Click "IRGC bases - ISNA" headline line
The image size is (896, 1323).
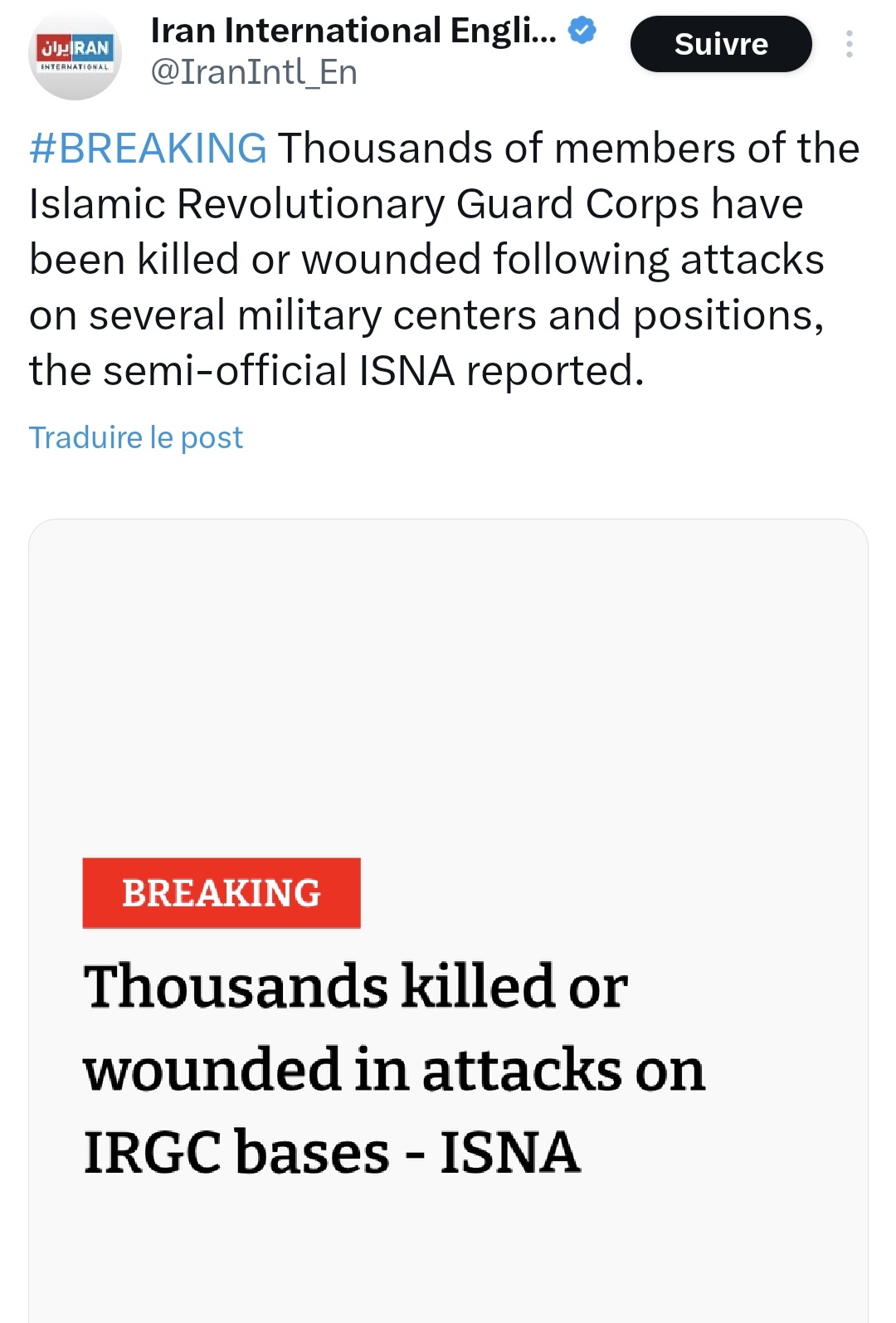point(332,1152)
